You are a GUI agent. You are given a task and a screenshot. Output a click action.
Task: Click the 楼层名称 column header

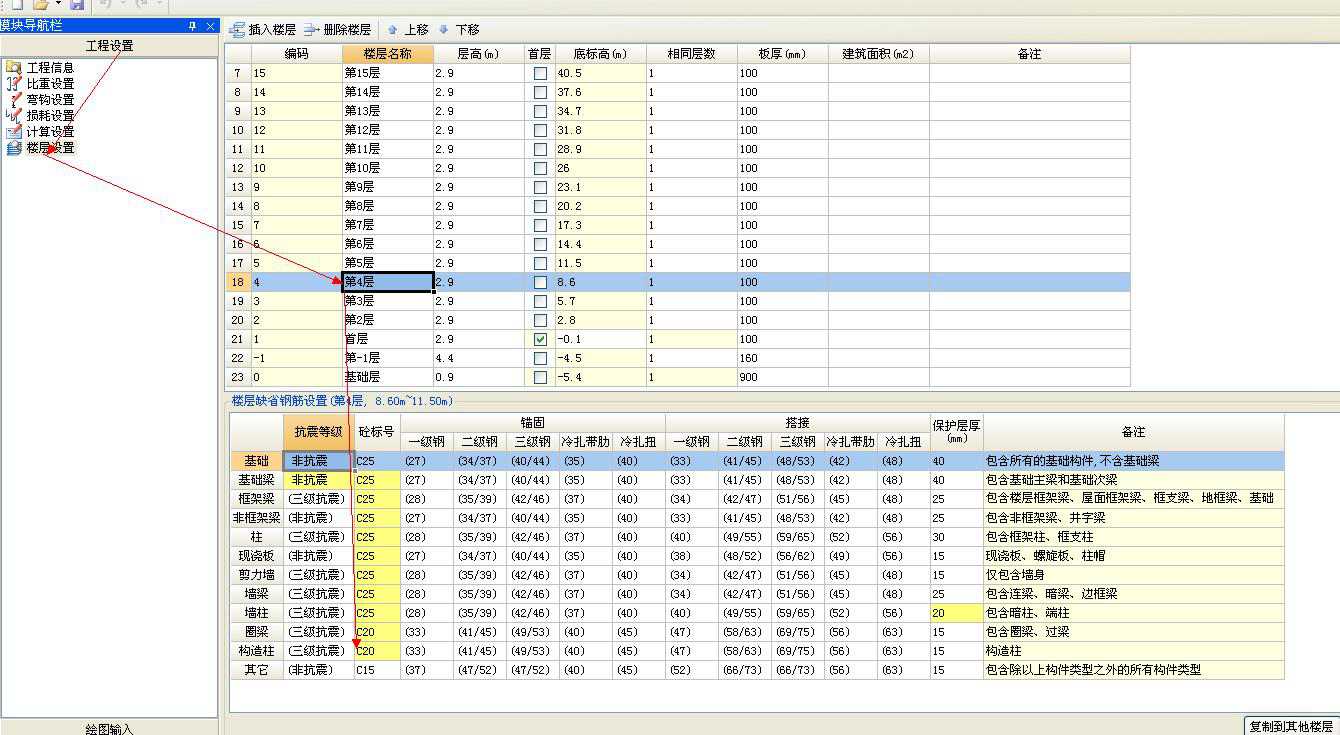click(388, 54)
